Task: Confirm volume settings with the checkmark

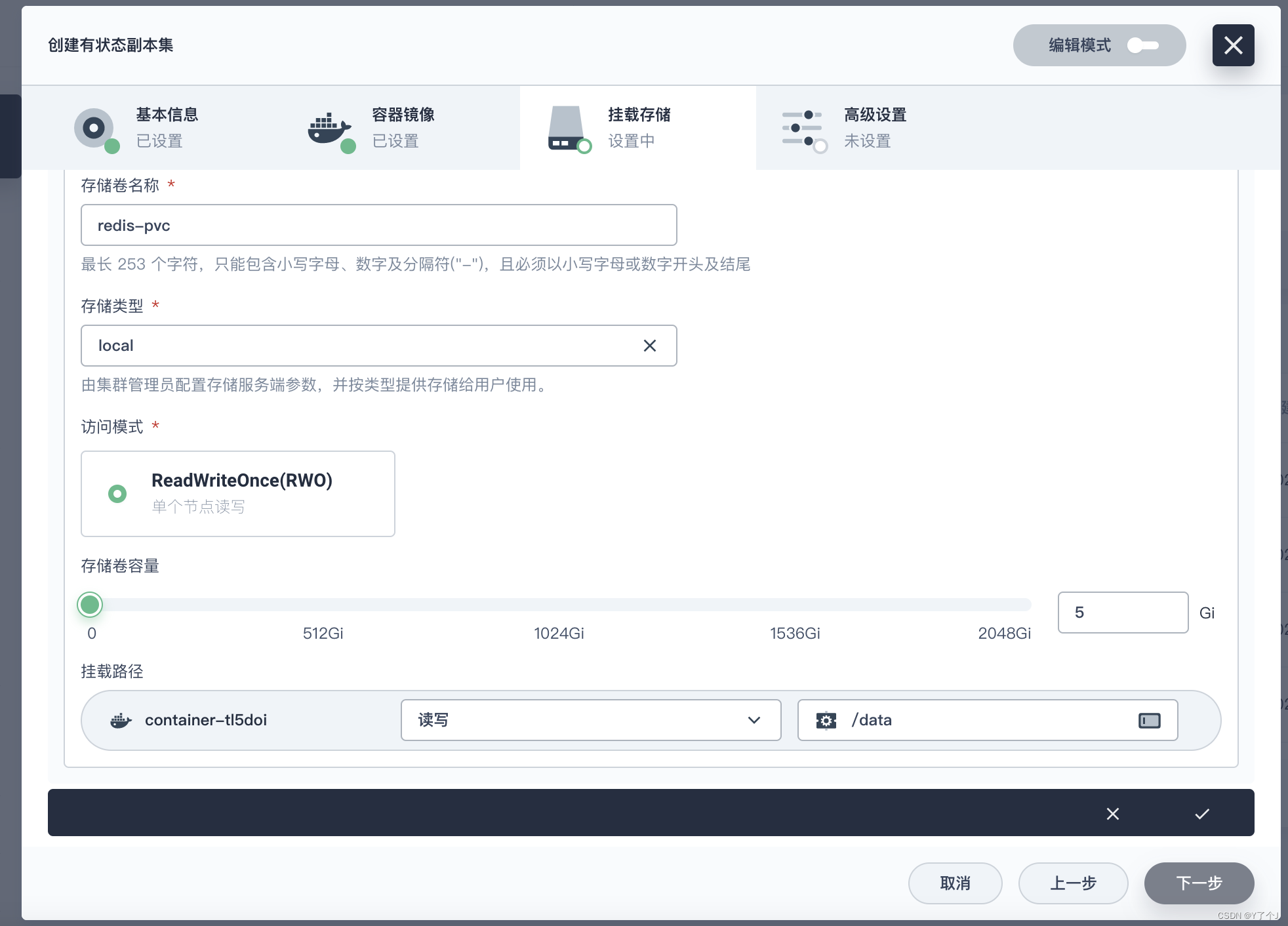Action: tap(1202, 814)
